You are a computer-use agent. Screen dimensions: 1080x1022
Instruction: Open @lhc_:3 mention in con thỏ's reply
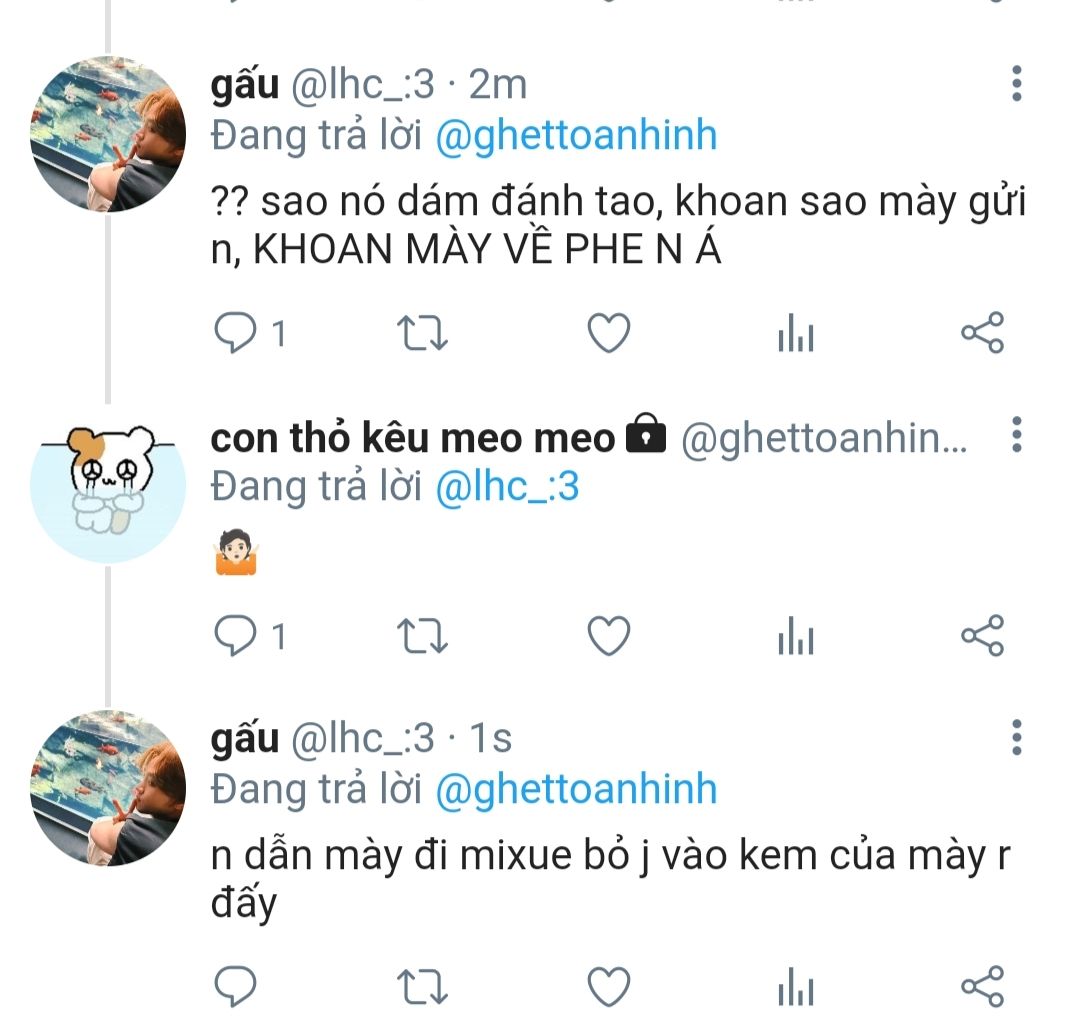[508, 486]
